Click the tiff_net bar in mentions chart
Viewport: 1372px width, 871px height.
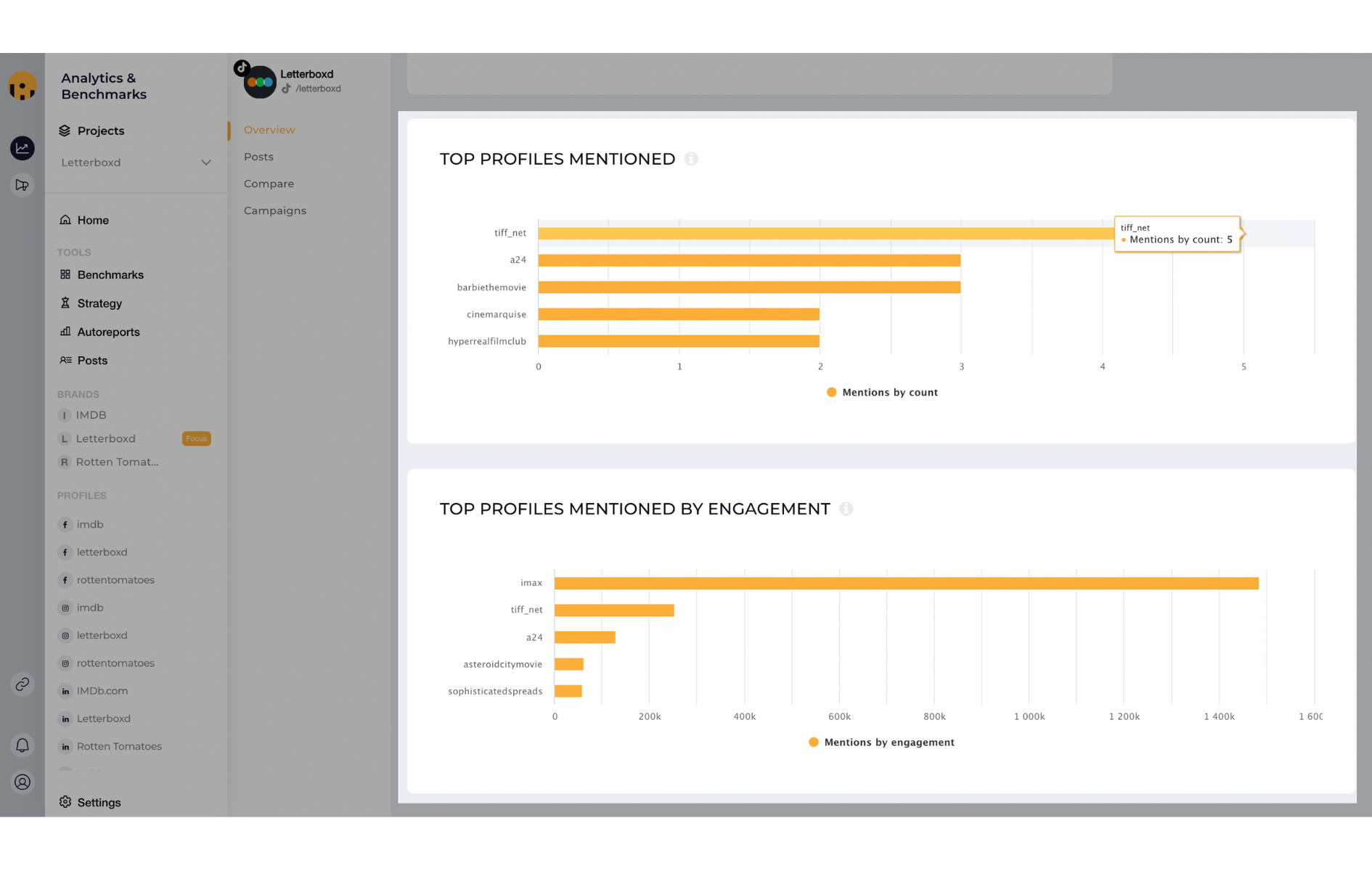pos(826,233)
